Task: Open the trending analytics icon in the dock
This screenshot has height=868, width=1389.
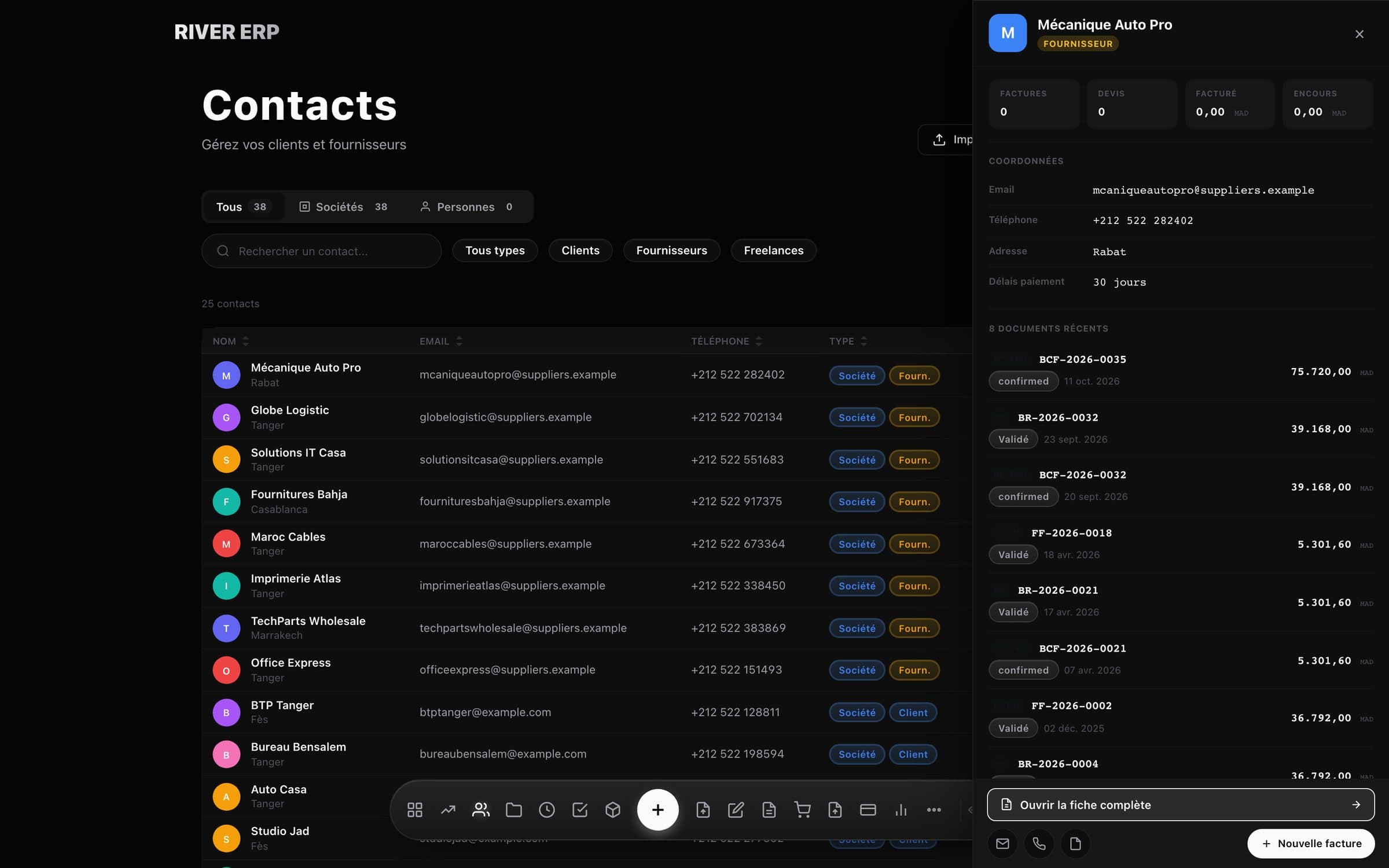Action: 448,810
